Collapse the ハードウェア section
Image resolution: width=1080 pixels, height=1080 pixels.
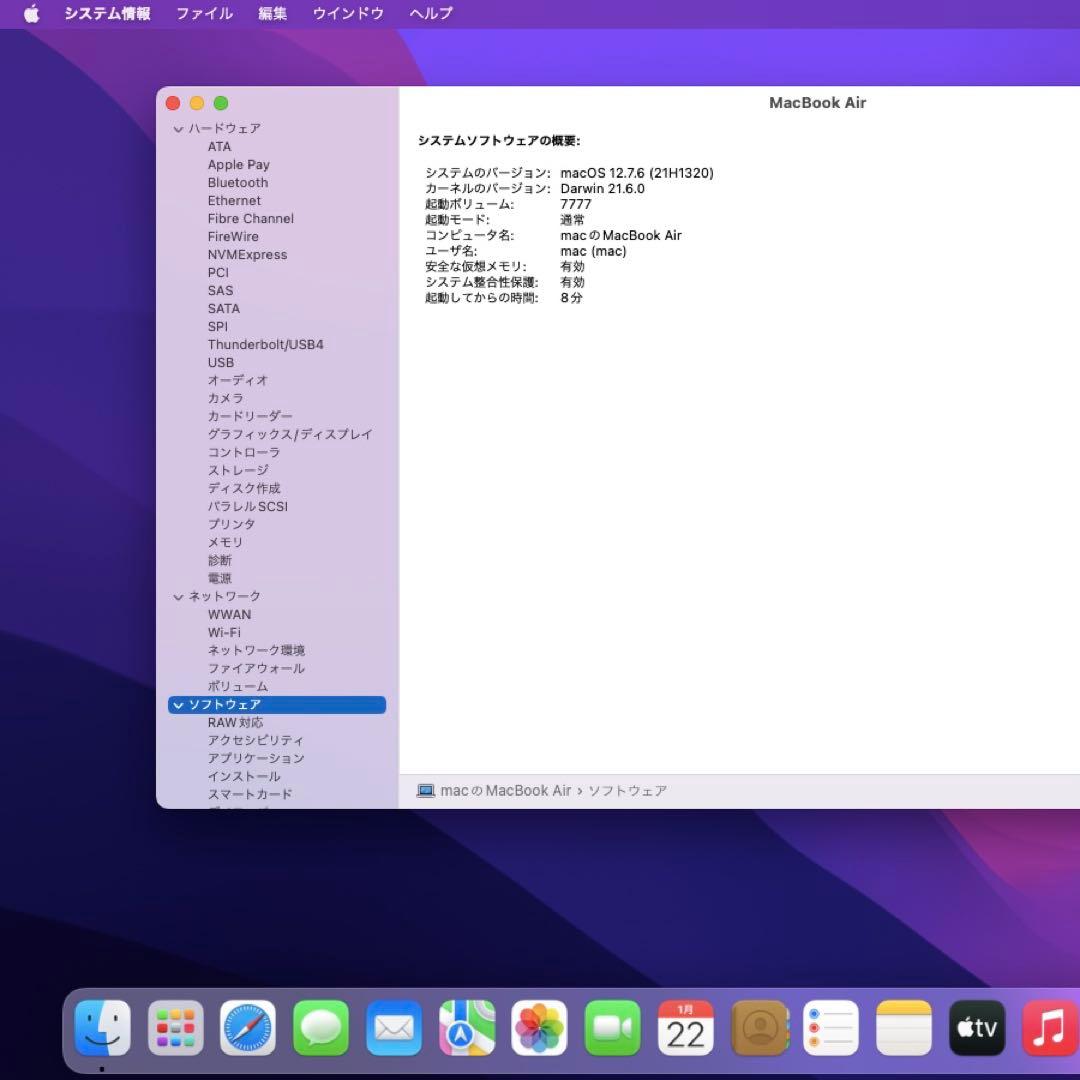tap(178, 128)
